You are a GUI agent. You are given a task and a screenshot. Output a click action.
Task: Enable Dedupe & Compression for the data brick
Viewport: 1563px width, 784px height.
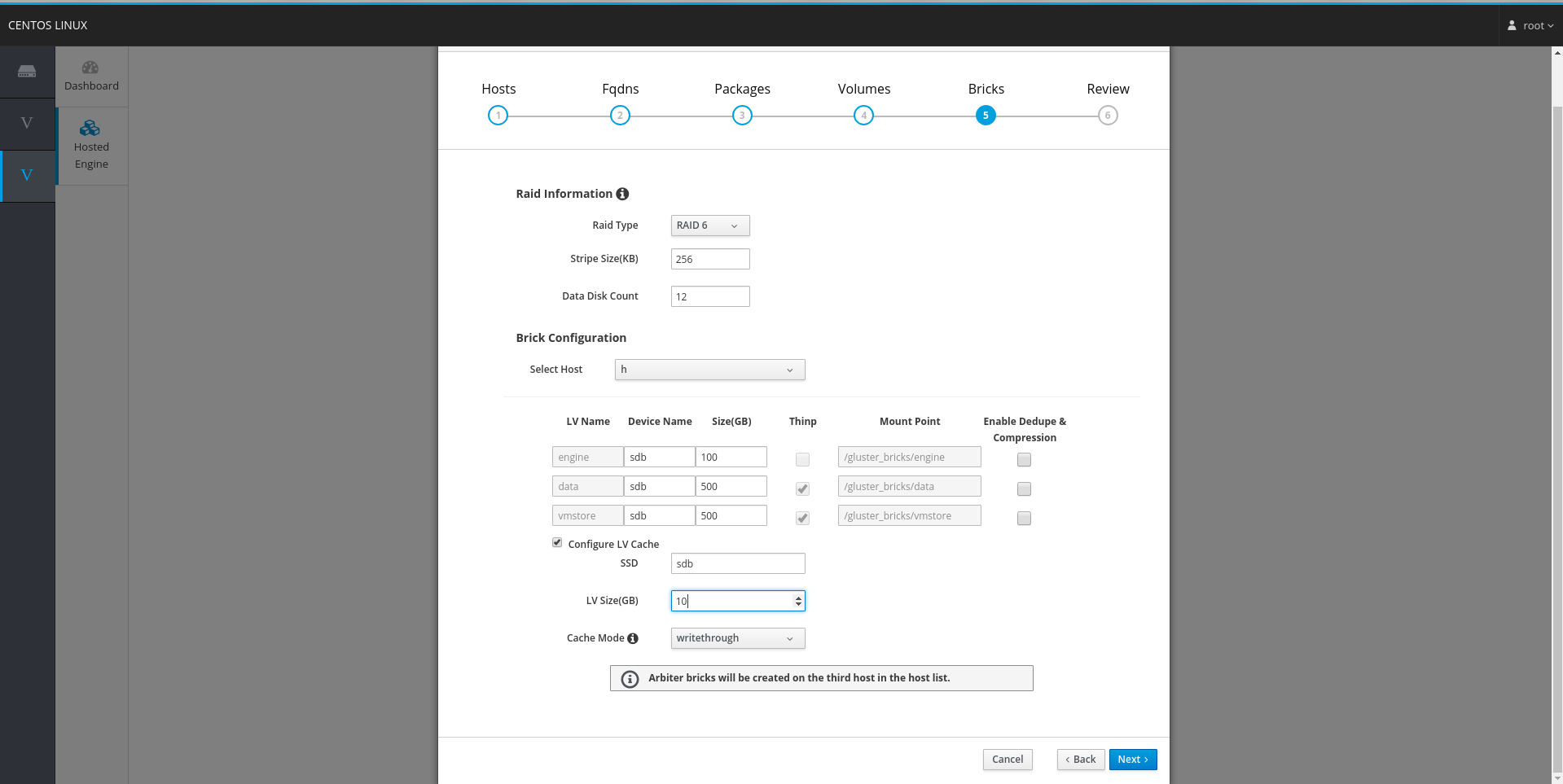pos(1023,488)
